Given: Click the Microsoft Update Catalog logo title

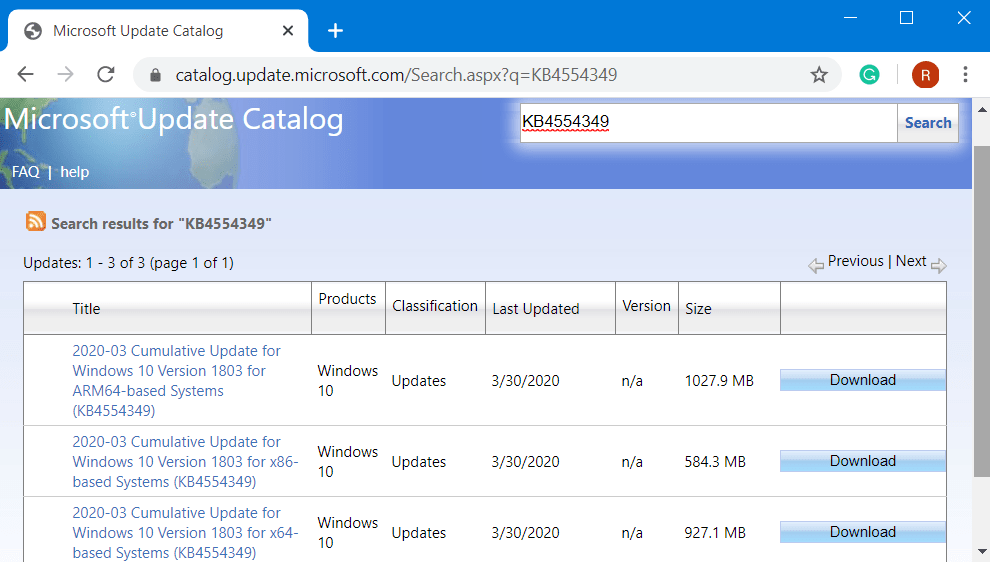Looking at the screenshot, I should [x=174, y=119].
